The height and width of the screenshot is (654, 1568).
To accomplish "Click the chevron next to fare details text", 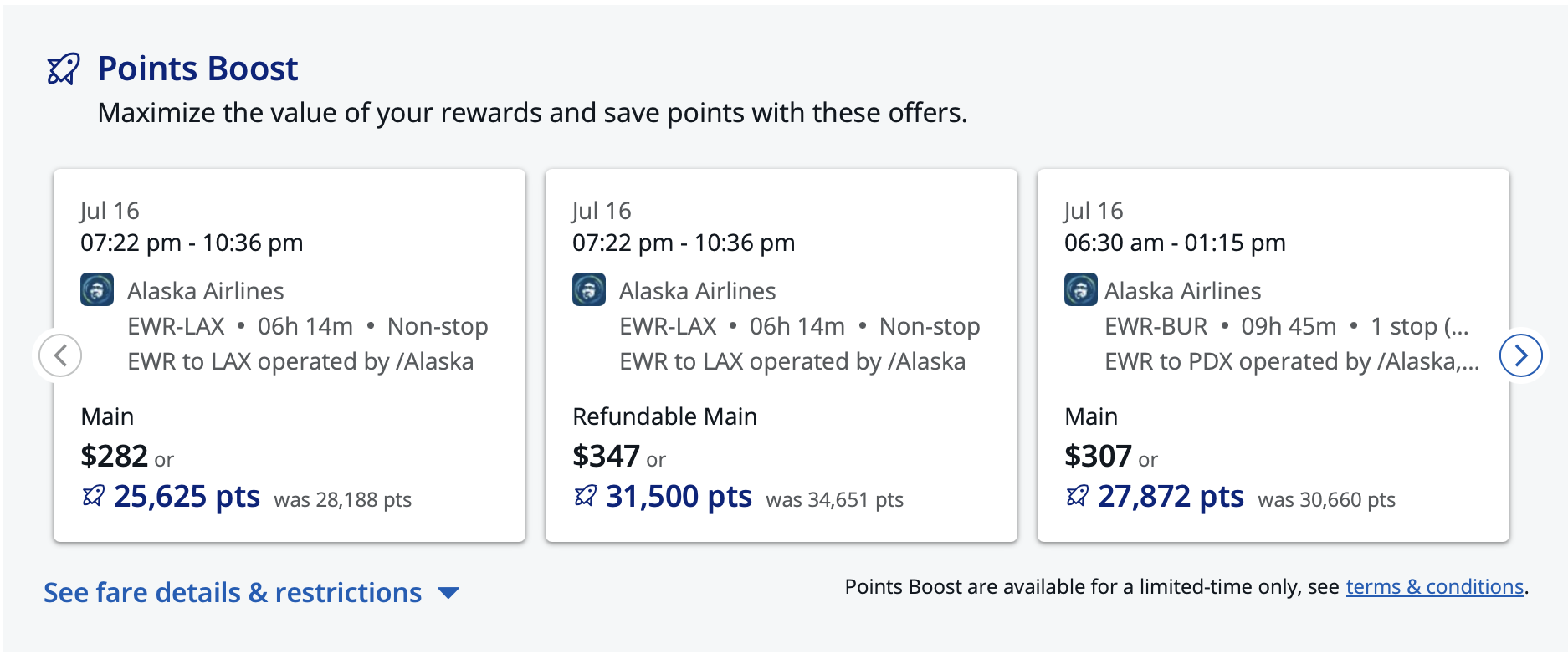I will pos(448,592).
